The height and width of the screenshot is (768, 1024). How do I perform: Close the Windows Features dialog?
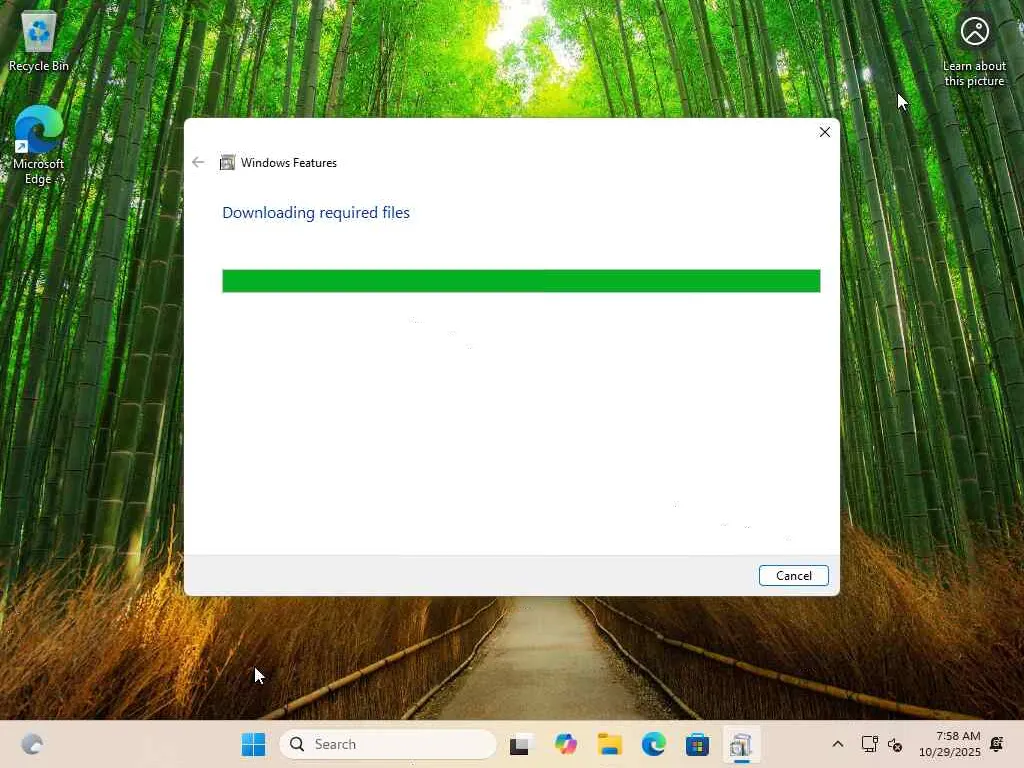[825, 132]
